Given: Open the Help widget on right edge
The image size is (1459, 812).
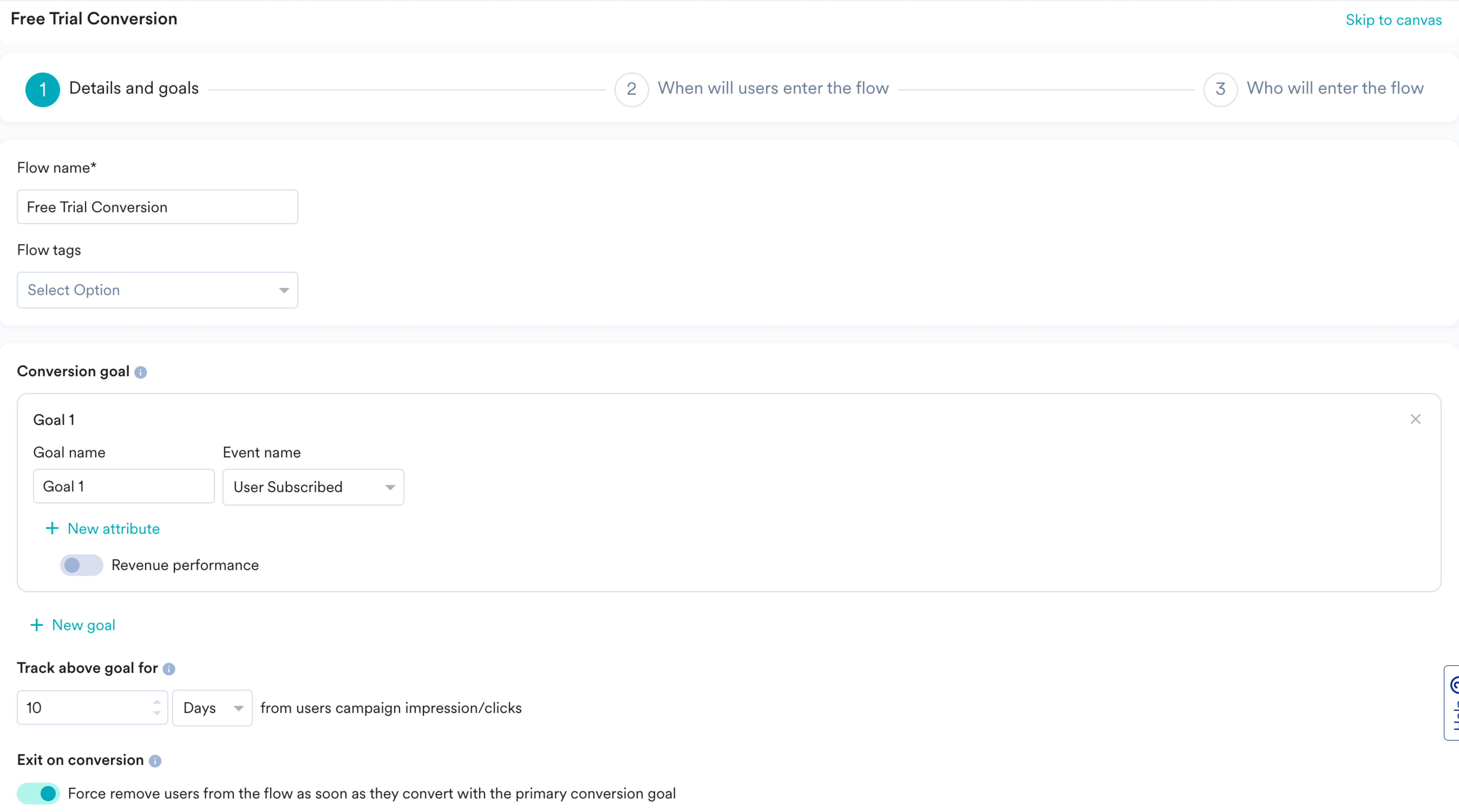Looking at the screenshot, I should coord(1452,702).
